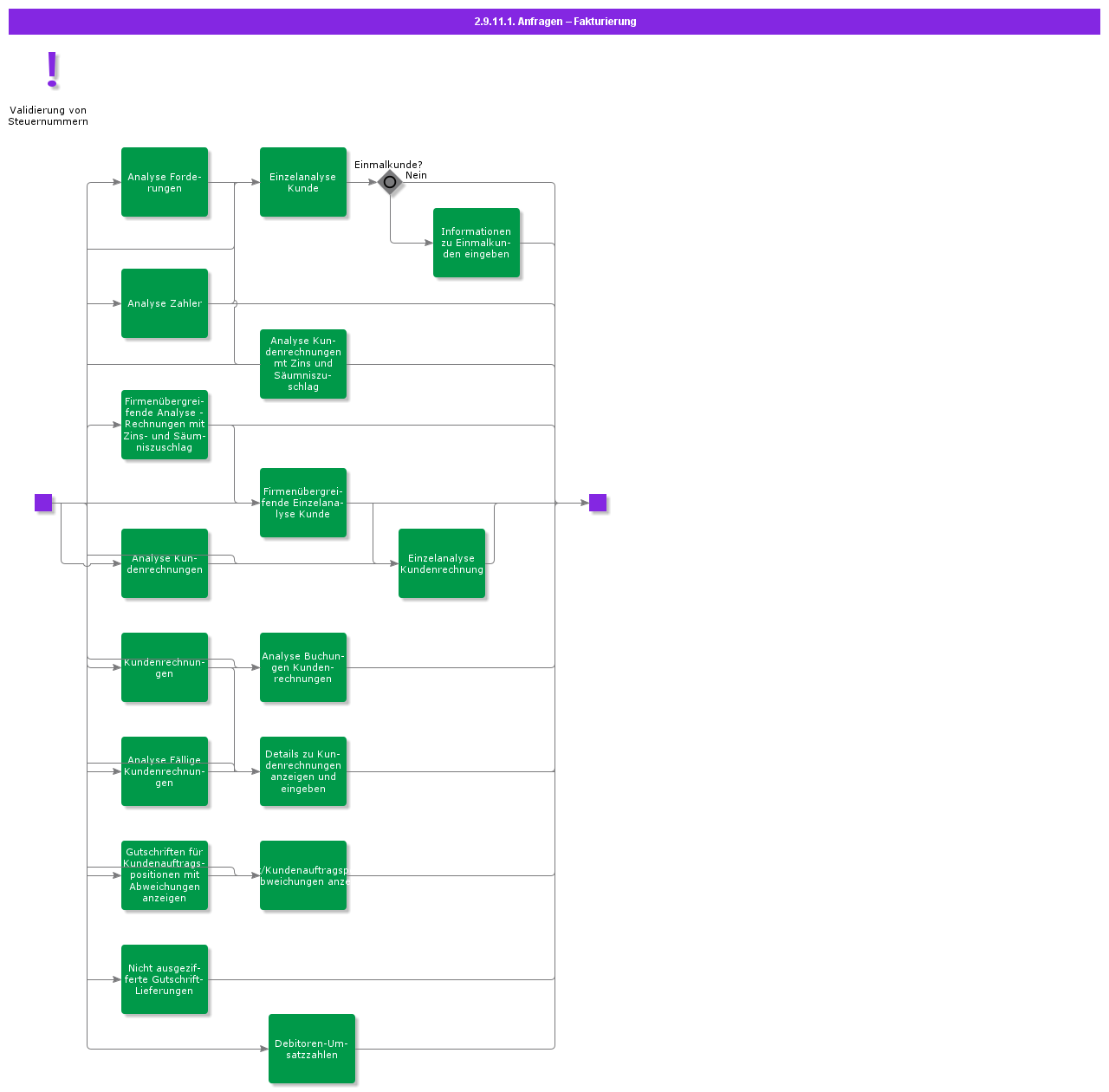Image resolution: width=1109 pixels, height=1092 pixels.
Task: Open the Einzelanalyse Kunde process box
Action: 303,182
